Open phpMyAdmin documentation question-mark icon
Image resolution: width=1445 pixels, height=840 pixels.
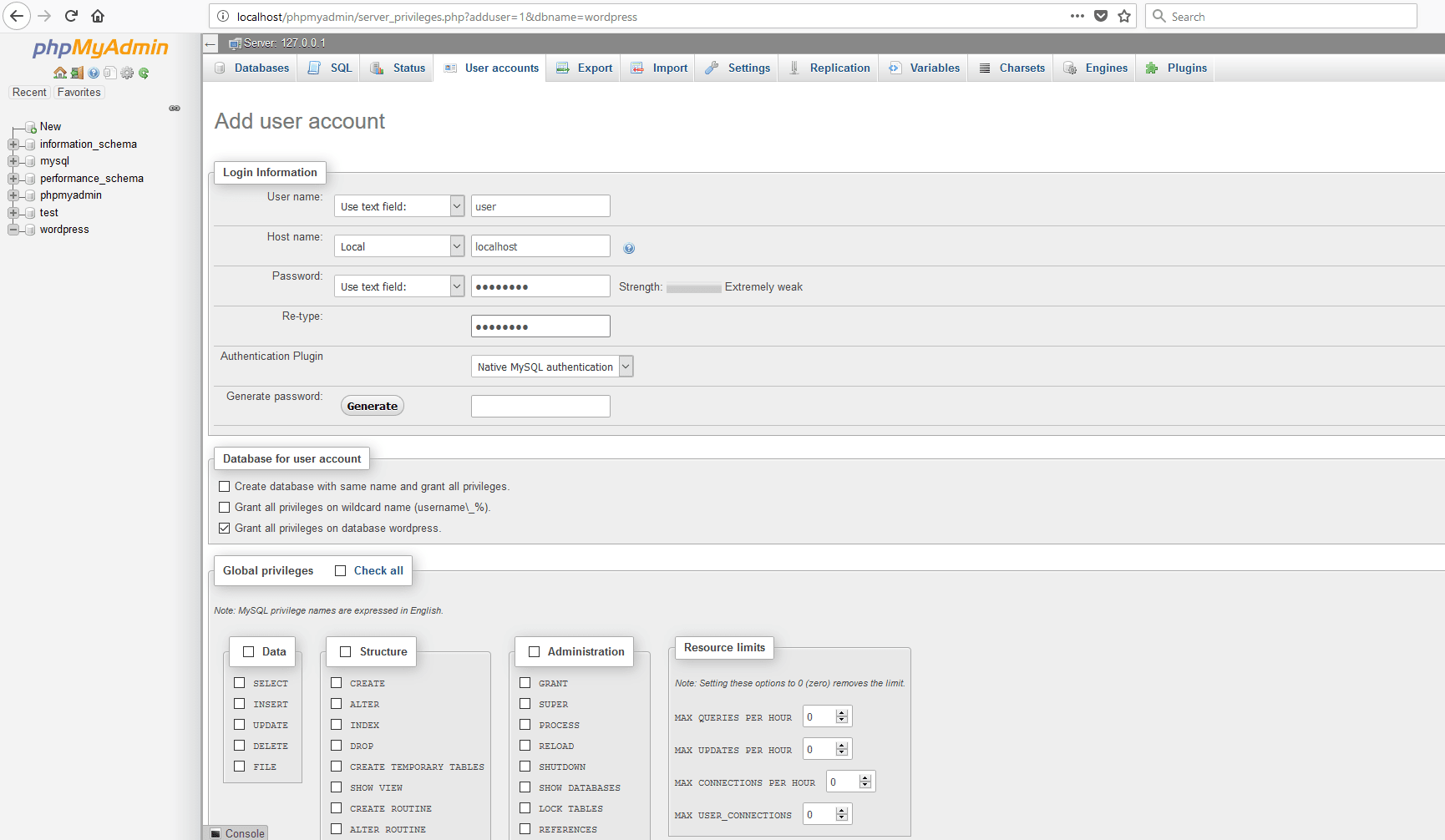click(x=94, y=73)
